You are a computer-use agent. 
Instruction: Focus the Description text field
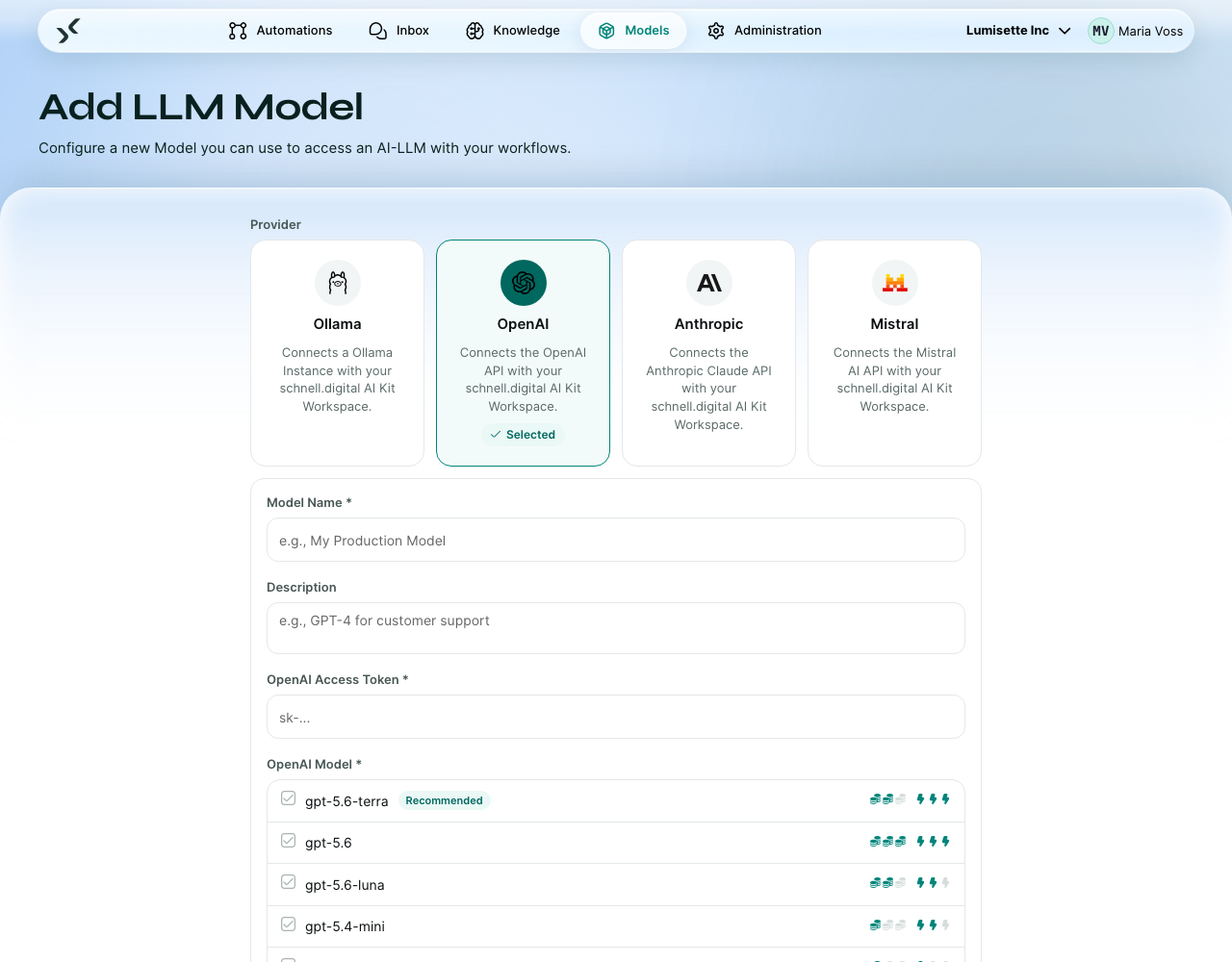616,628
